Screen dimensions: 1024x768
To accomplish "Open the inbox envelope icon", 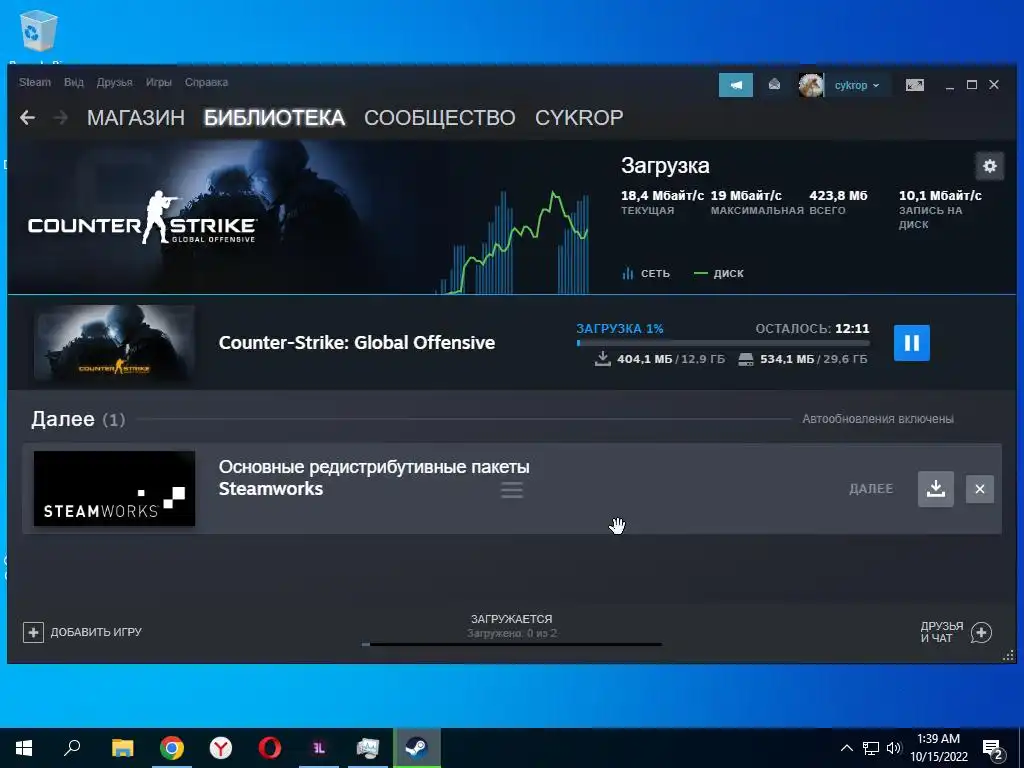I will (774, 85).
